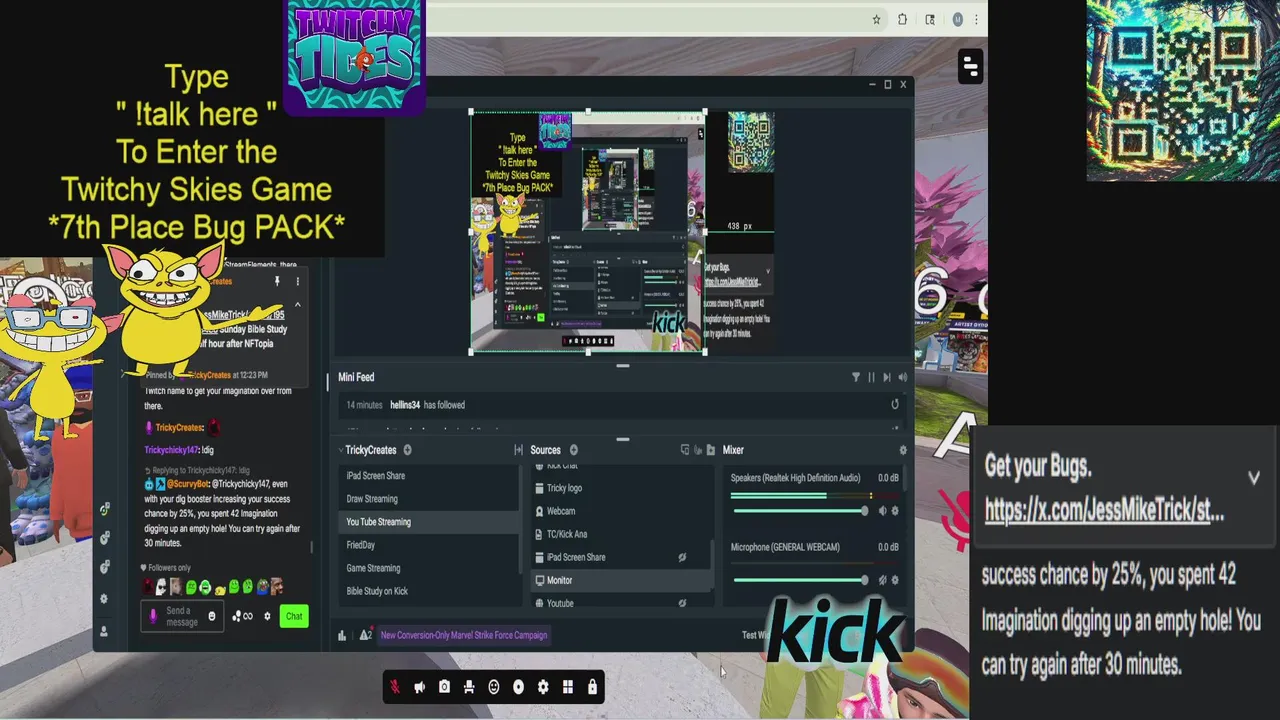The width and height of the screenshot is (1280, 720).
Task: Unmute Microphone audio in Mixer
Action: tap(882, 580)
